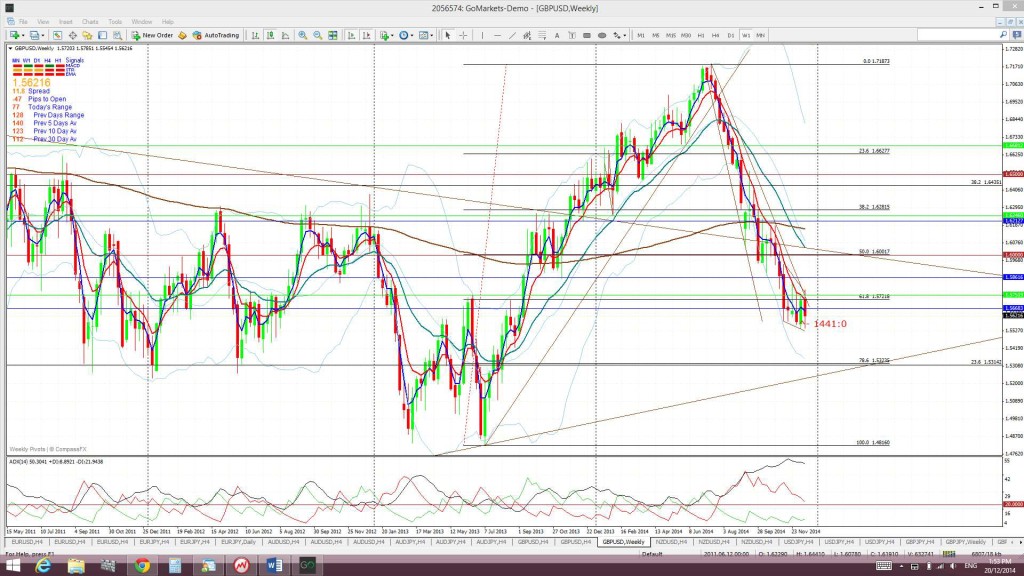Select the GBPUSD,Weekly chart tab

pyautogui.click(x=623, y=542)
